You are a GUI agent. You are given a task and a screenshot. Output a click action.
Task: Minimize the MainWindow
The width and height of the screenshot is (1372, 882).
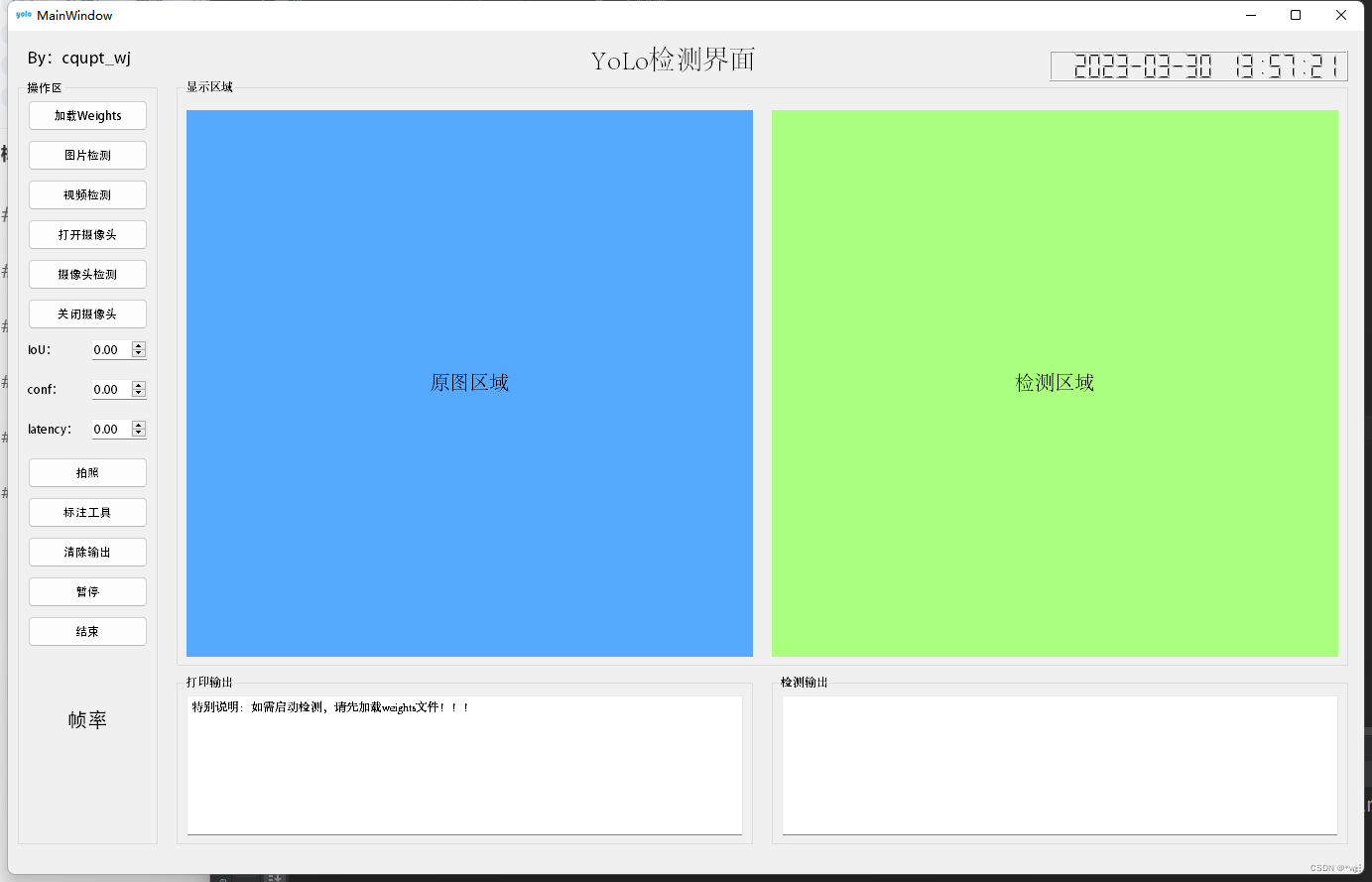click(1250, 15)
